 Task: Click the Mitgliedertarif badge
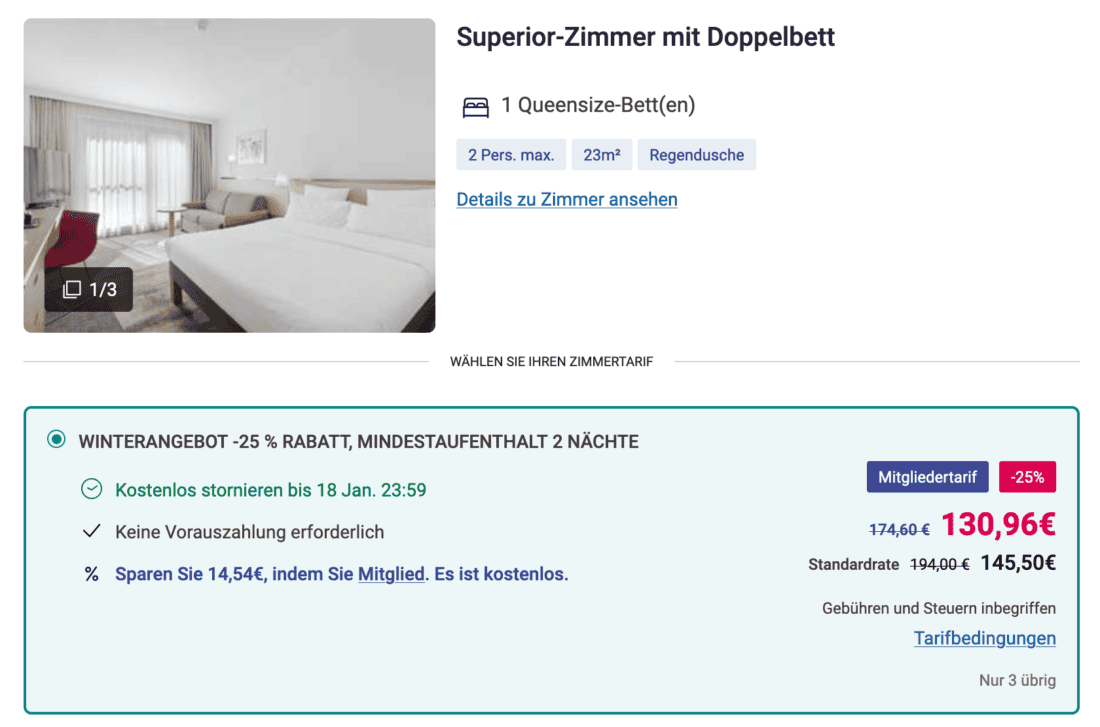click(927, 477)
